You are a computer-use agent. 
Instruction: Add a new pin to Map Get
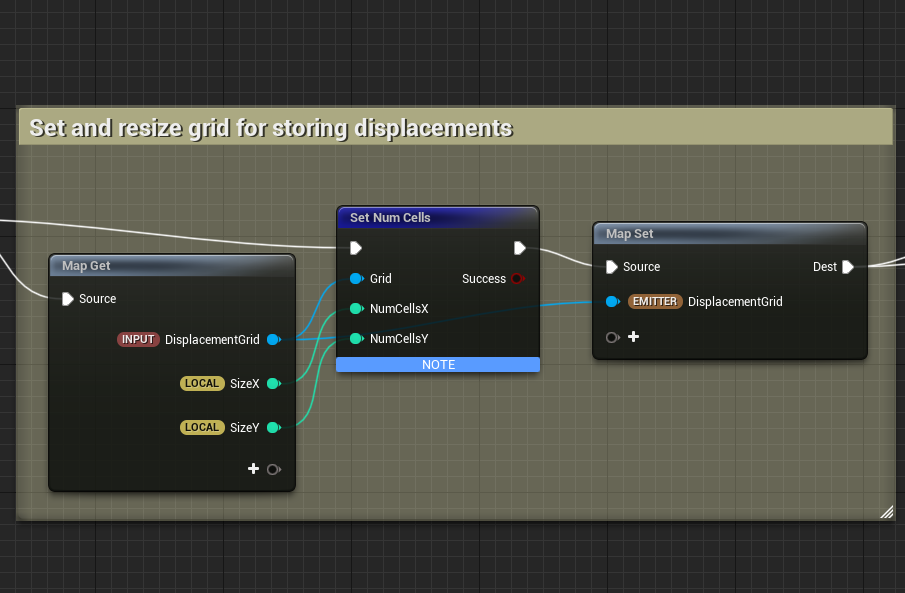click(254, 469)
